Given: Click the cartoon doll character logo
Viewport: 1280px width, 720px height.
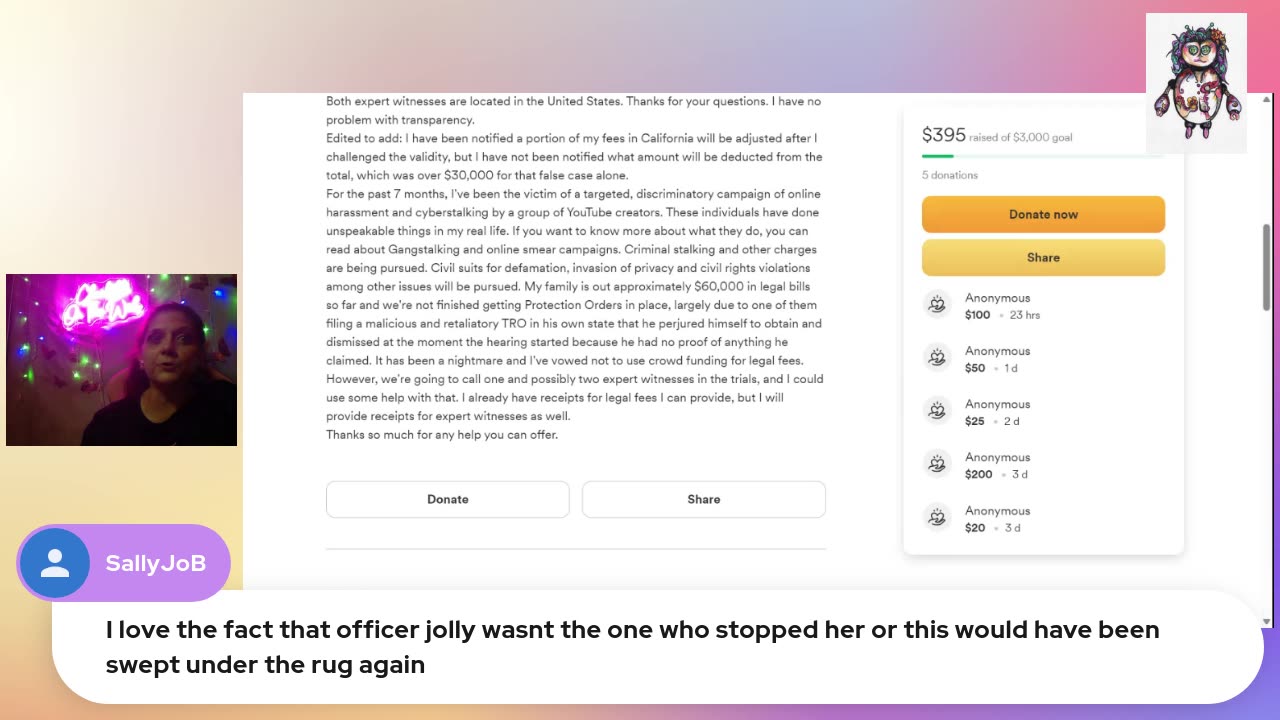Looking at the screenshot, I should [1196, 82].
